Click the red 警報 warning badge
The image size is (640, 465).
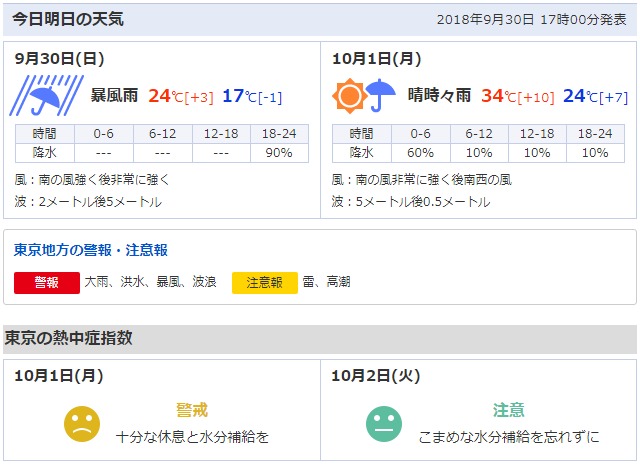click(47, 282)
